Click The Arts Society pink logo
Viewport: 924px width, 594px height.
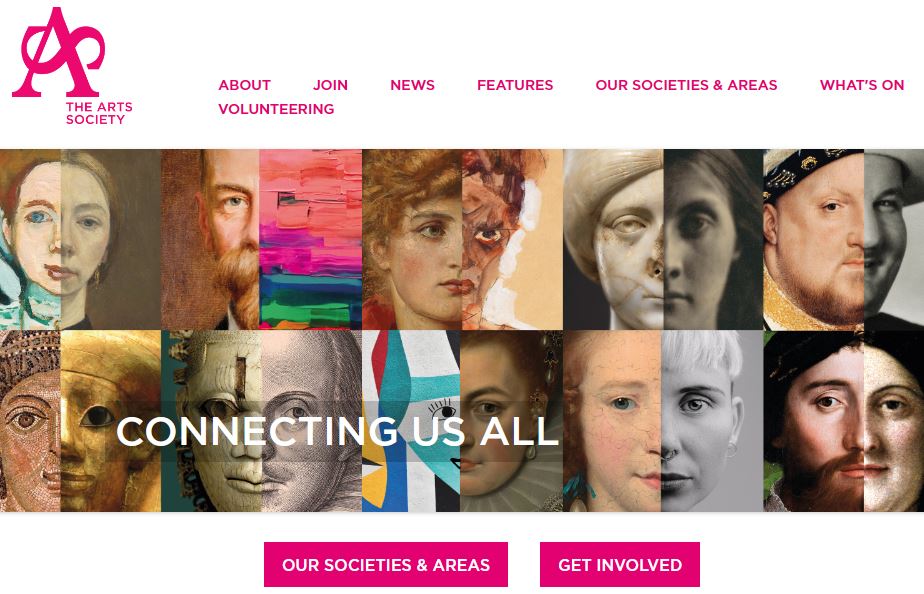point(72,66)
